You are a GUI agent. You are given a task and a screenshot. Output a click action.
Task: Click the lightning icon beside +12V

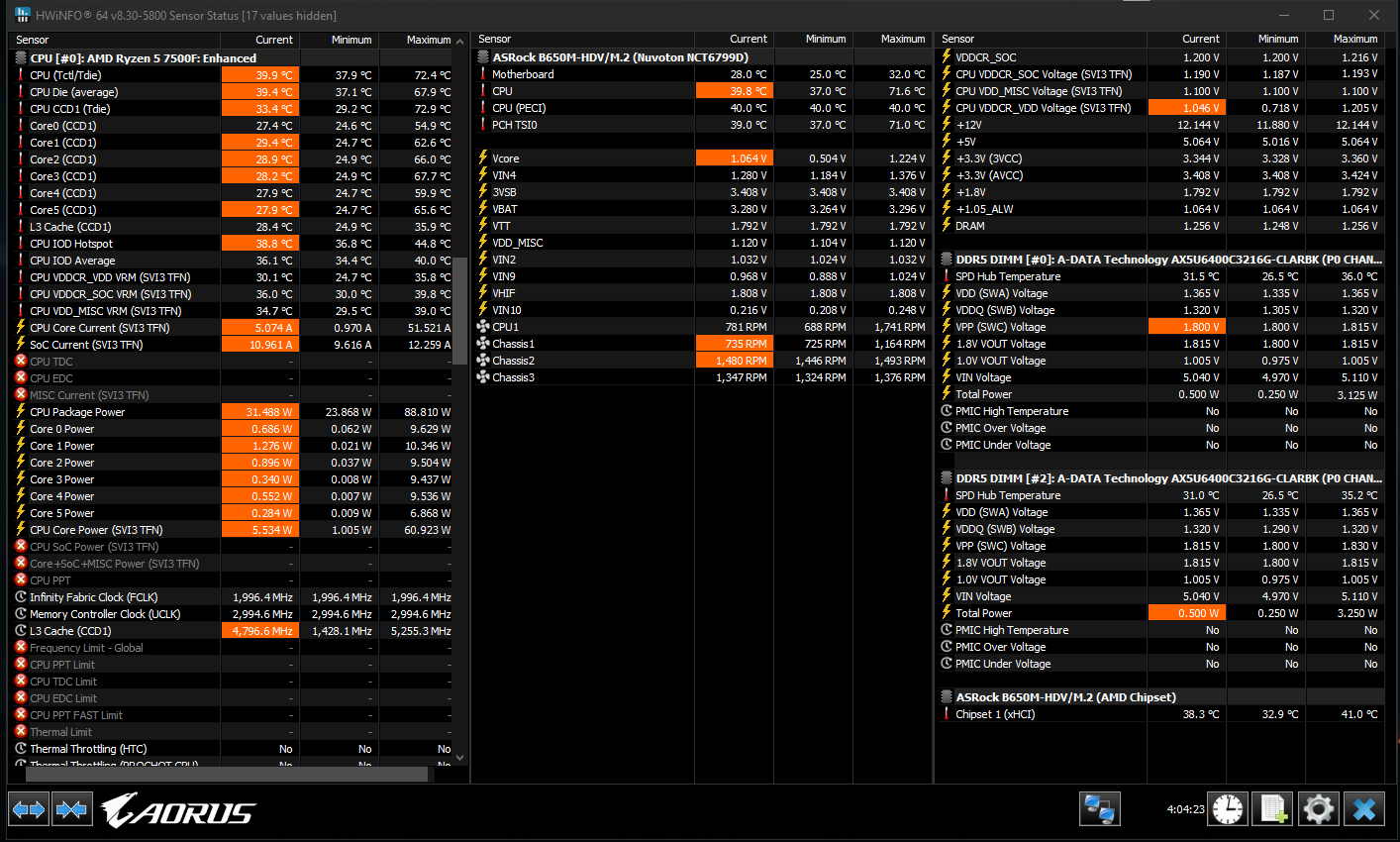[x=947, y=125]
